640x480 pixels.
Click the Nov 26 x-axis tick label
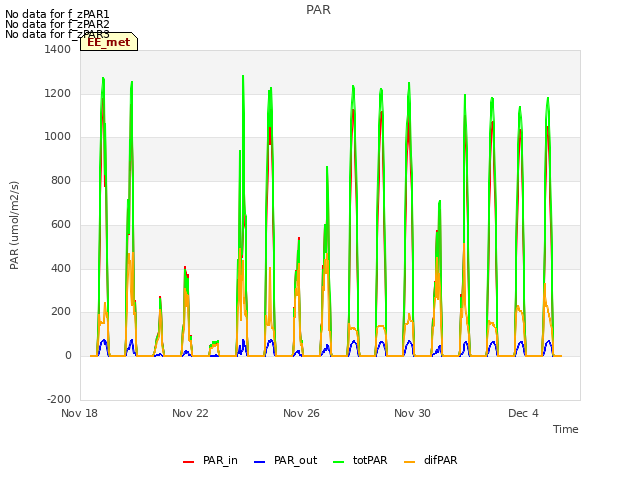pos(301,413)
